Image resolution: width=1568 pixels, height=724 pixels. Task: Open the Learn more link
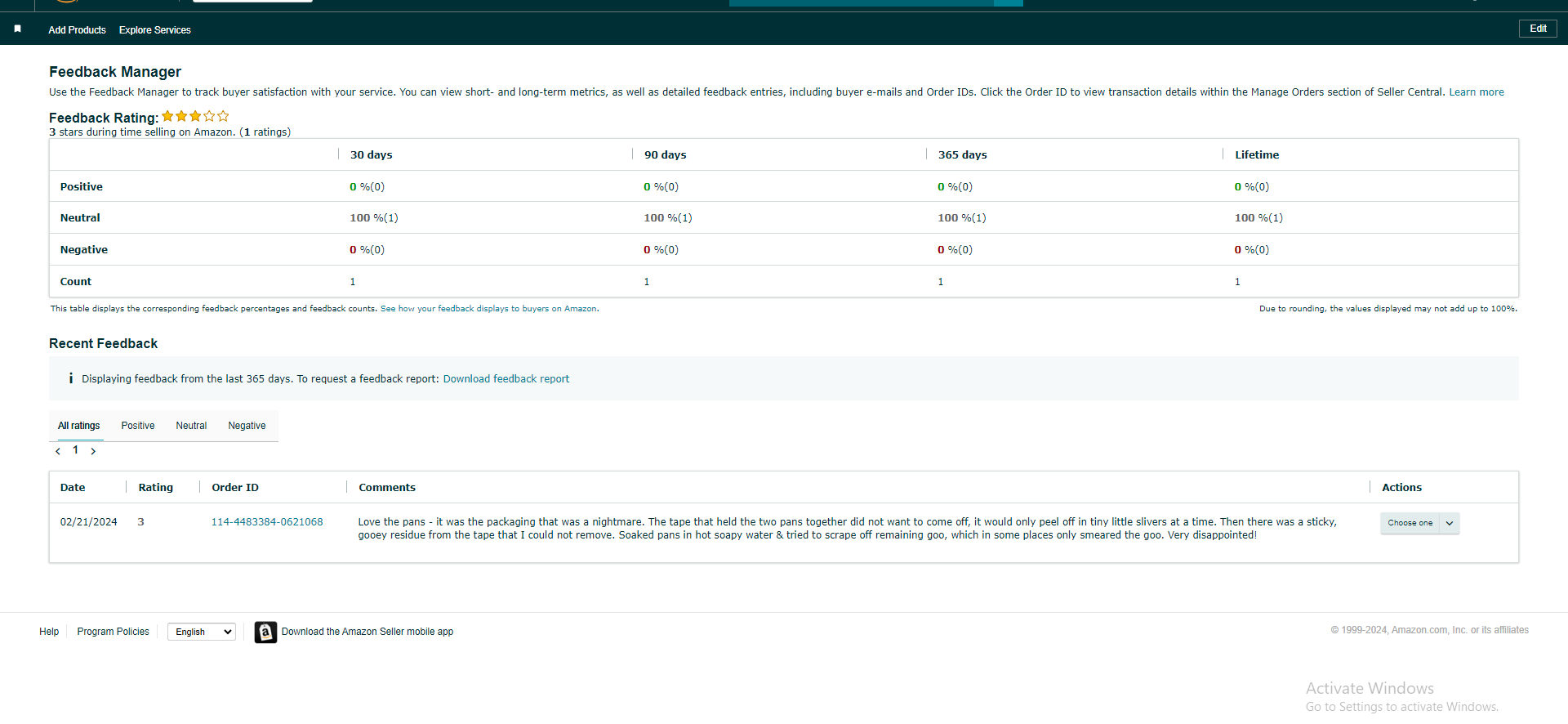click(1477, 92)
